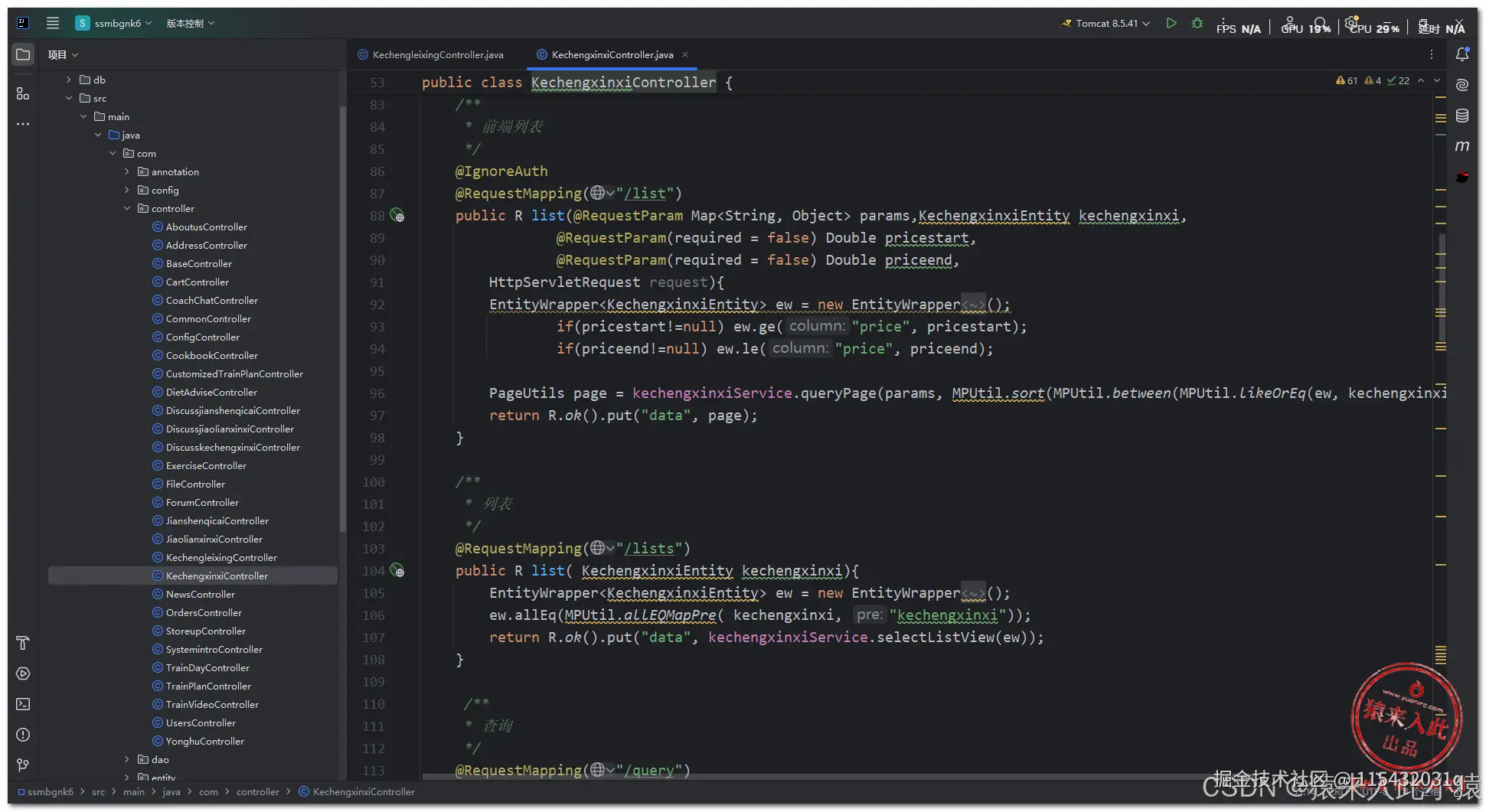Click the gutter icon on line 104
Image resolution: width=1486 pixels, height=812 pixels.
click(397, 571)
